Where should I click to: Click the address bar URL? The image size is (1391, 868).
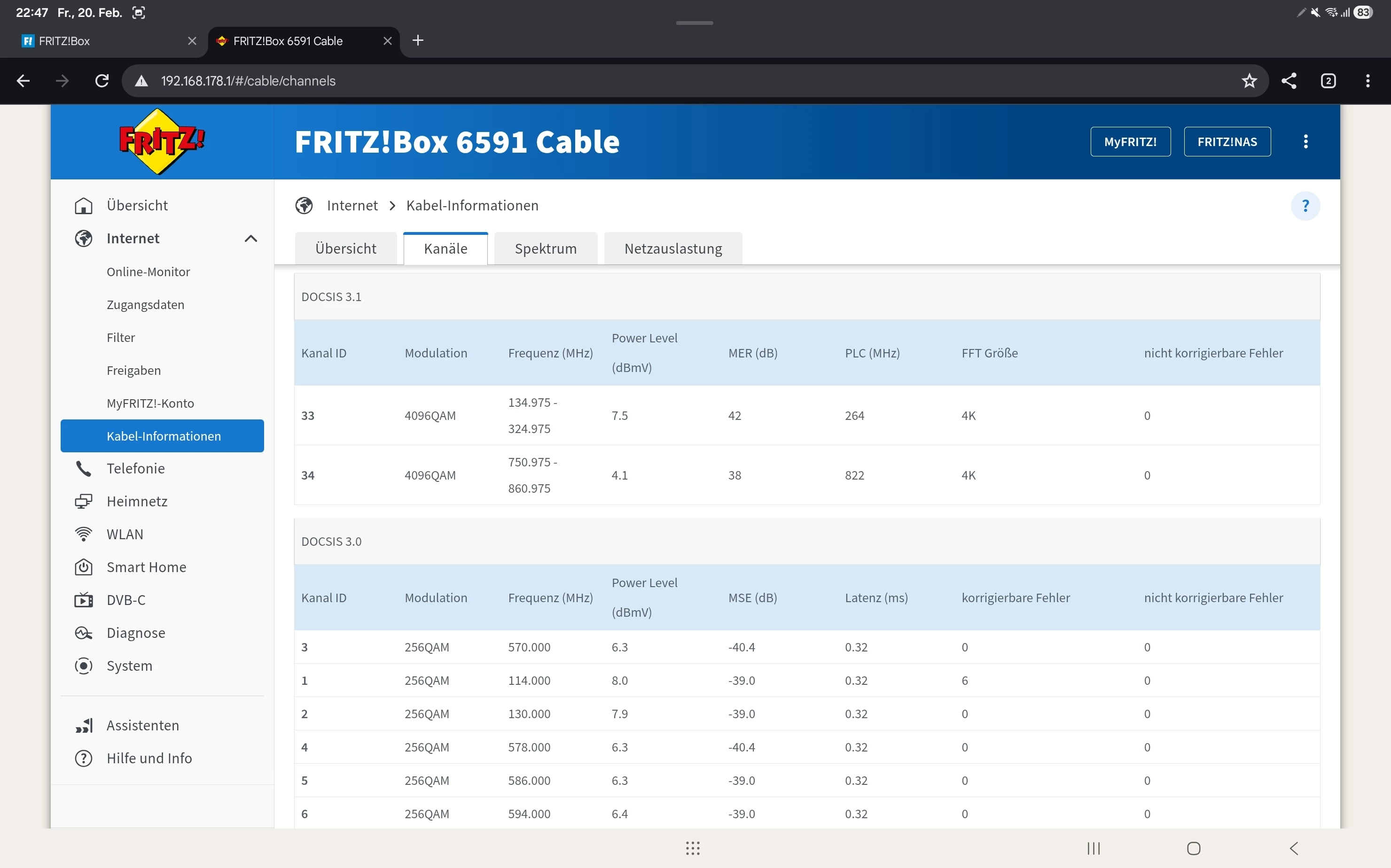point(248,81)
